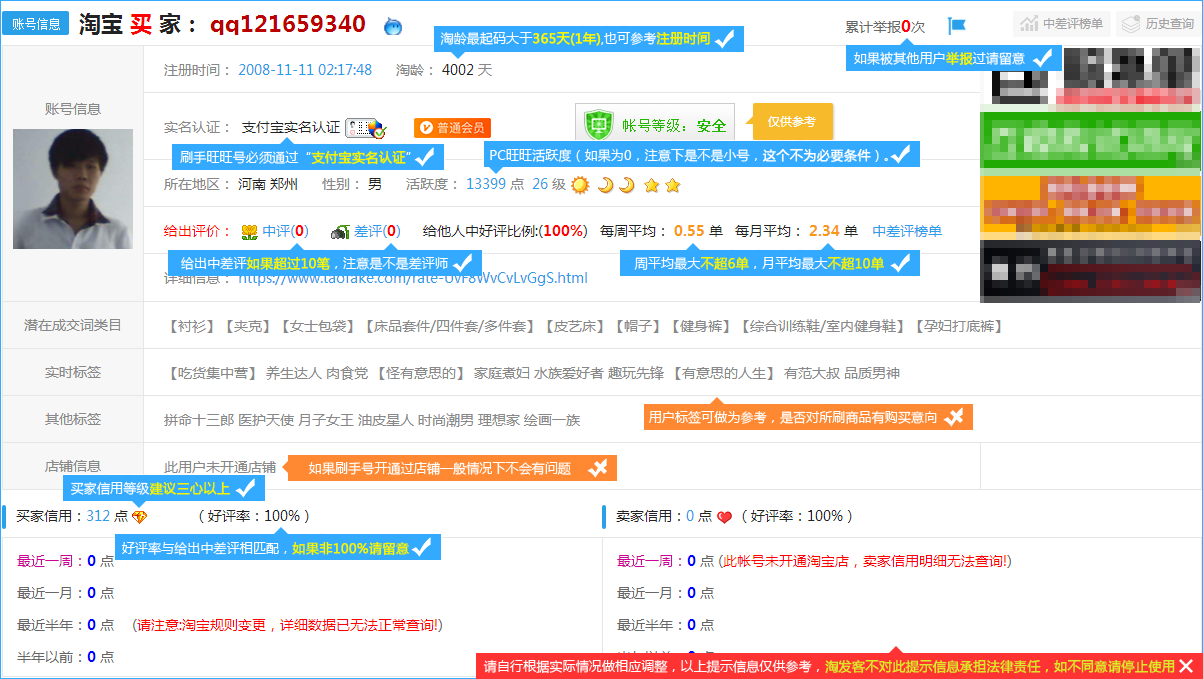
Task: Click the checkmark on the 支付宝实名认证 callout
Action: pos(425,157)
